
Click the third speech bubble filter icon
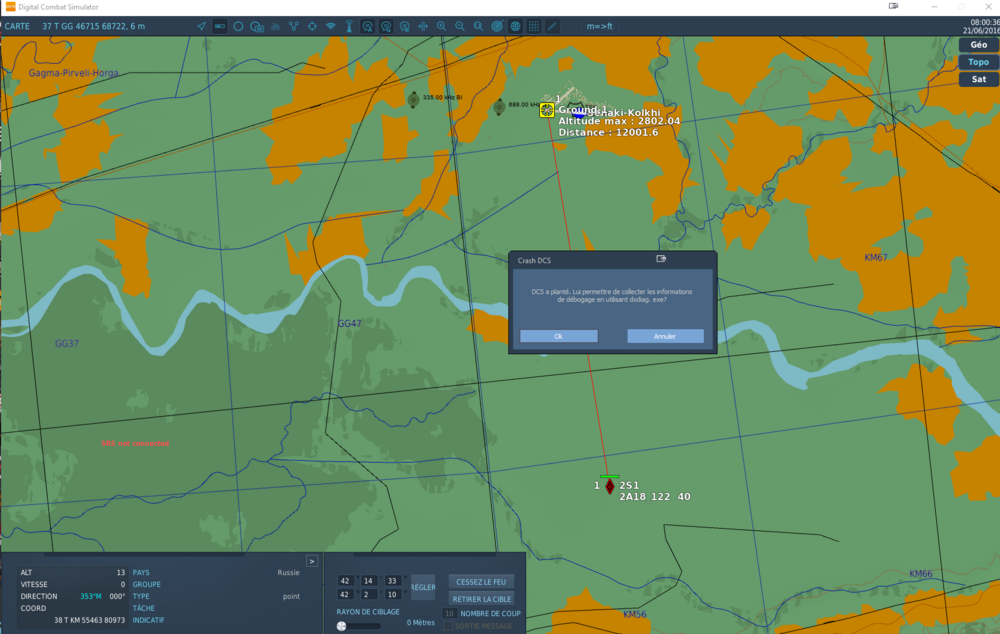pos(404,26)
